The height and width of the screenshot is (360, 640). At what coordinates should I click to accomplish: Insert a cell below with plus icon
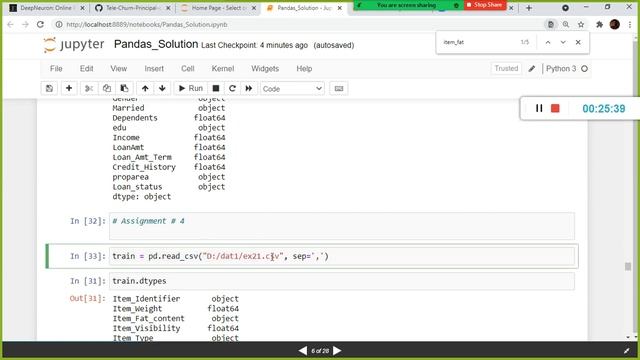(69, 88)
